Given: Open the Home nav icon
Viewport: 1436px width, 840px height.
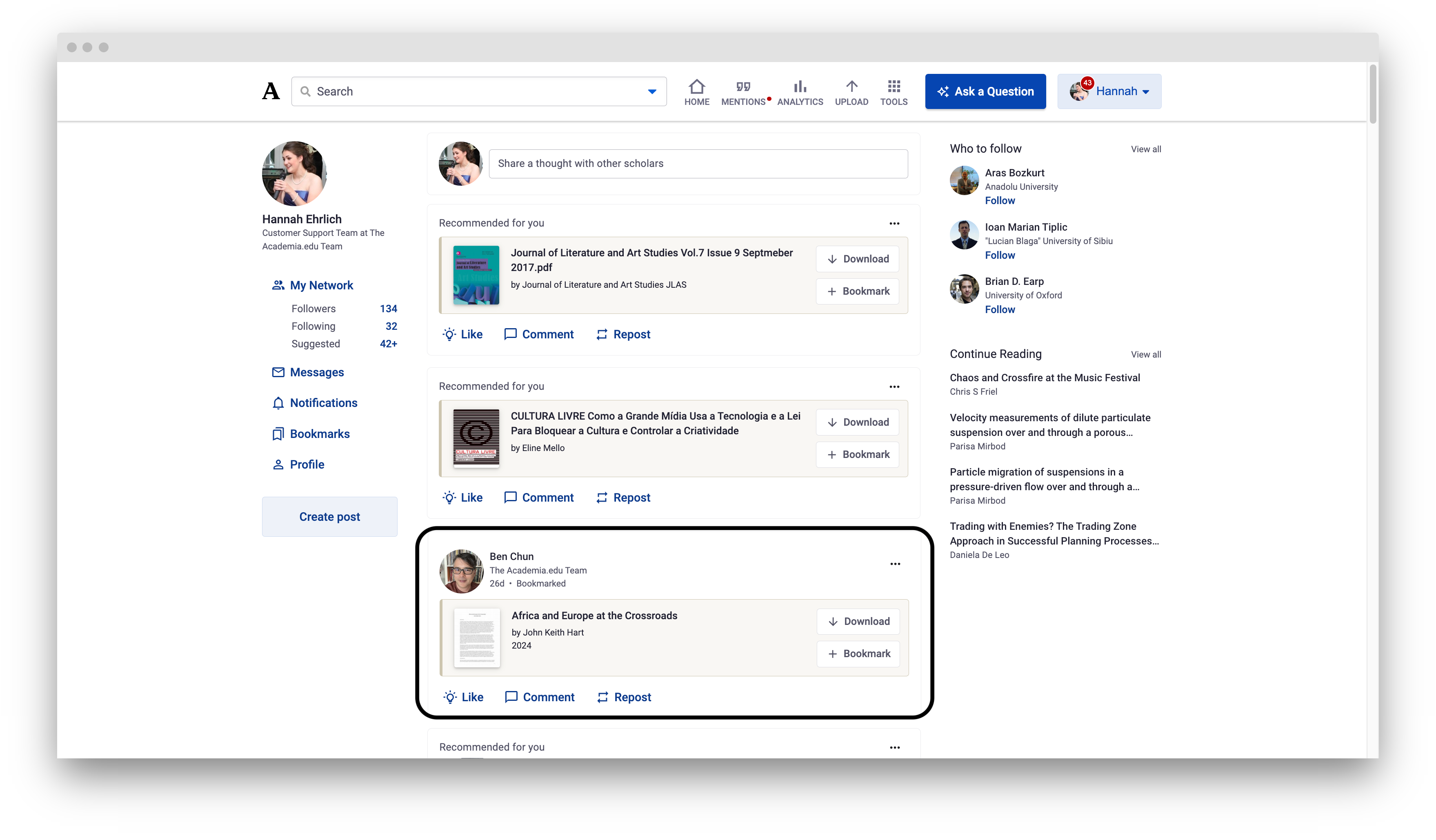Looking at the screenshot, I should point(696,87).
